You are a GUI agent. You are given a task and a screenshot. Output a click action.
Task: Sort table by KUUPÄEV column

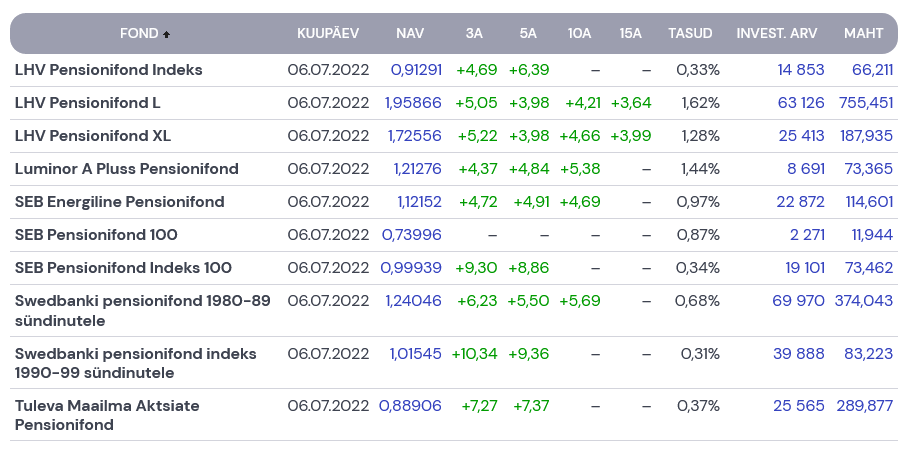click(x=328, y=34)
